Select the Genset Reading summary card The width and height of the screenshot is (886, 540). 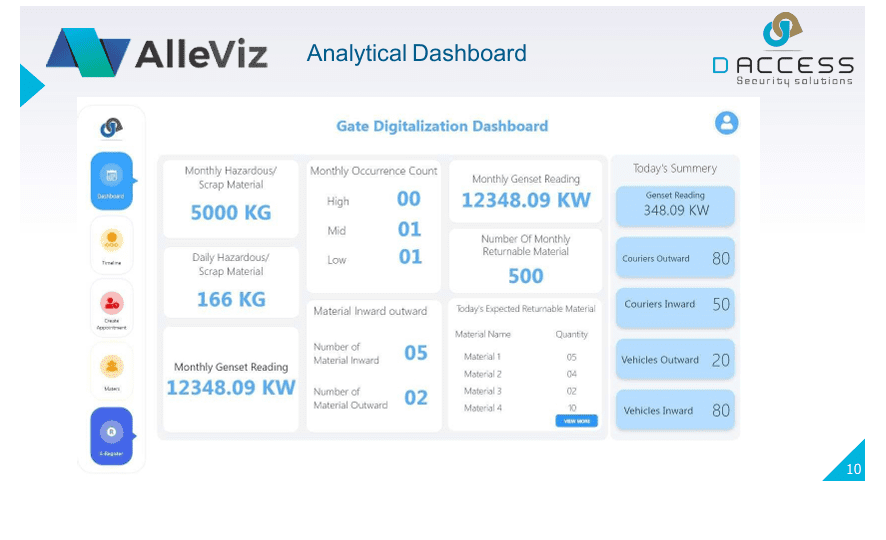[675, 205]
